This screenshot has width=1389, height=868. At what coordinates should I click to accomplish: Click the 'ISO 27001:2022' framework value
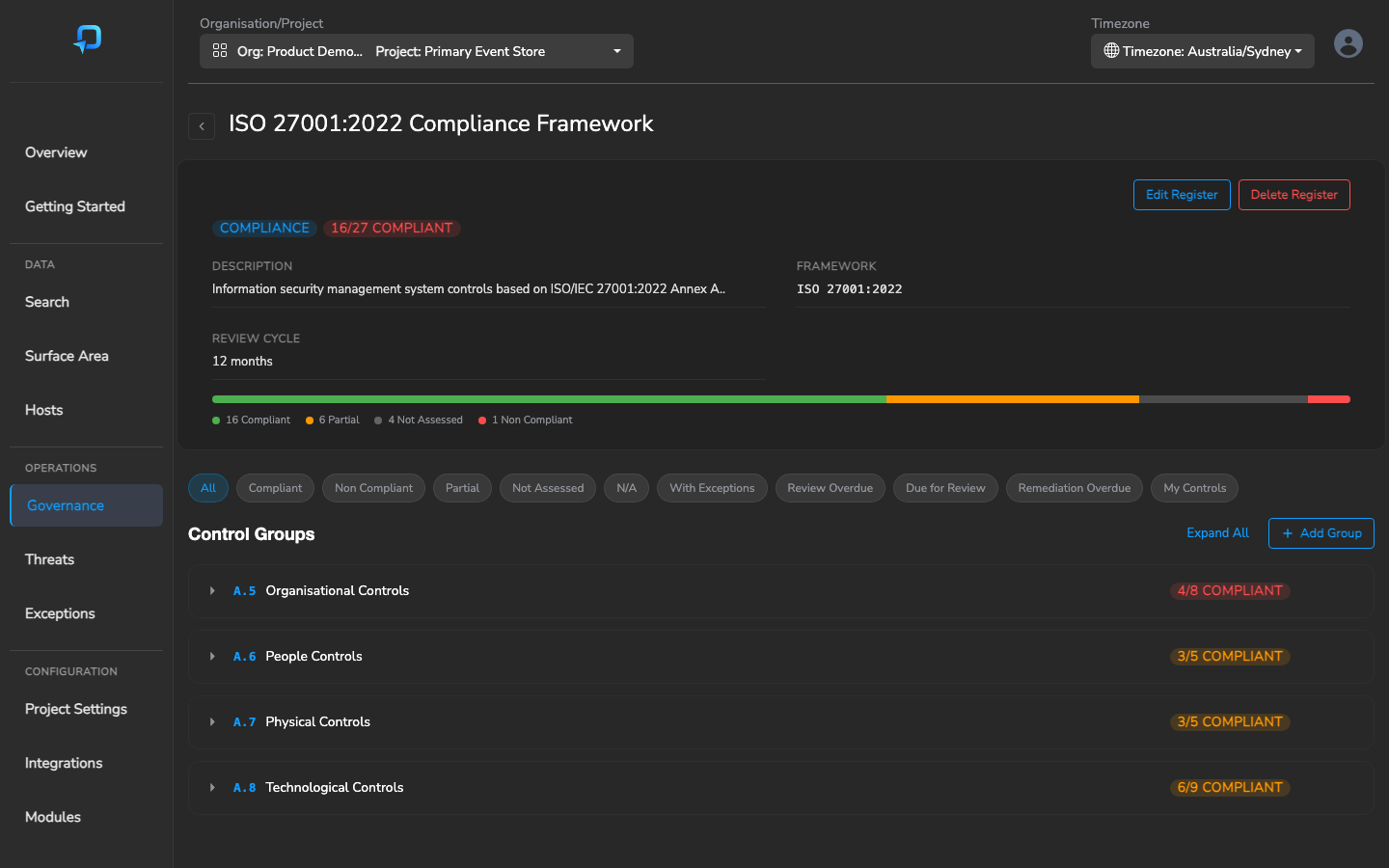[850, 289]
